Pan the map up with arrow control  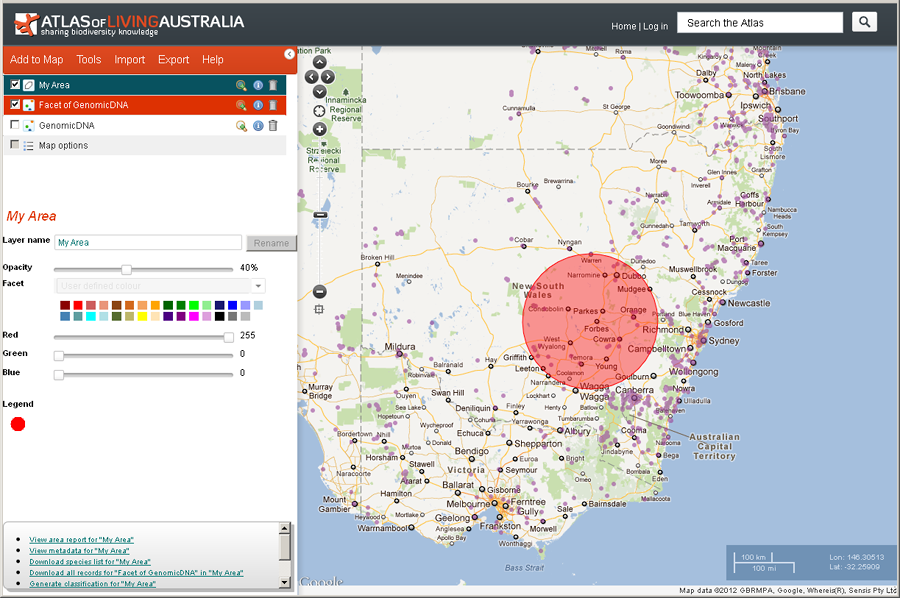[x=319, y=62]
